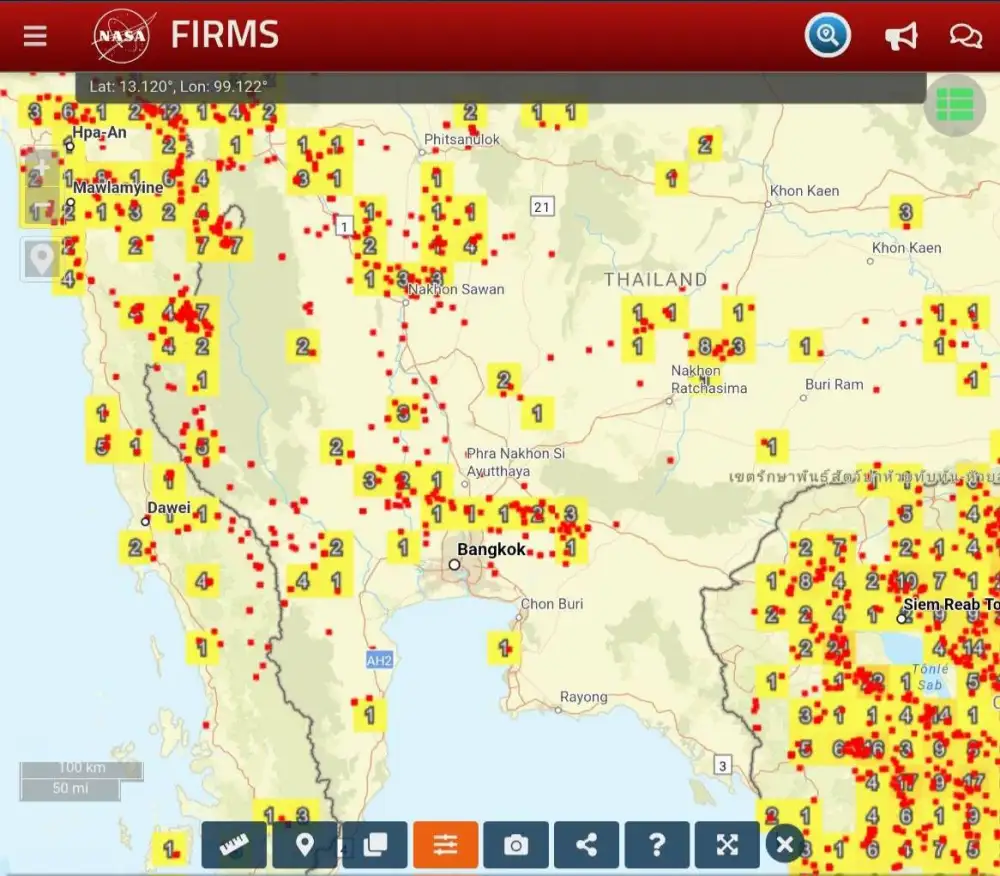The width and height of the screenshot is (1000, 876).
Task: Close the bottom toolbar
Action: (x=785, y=845)
